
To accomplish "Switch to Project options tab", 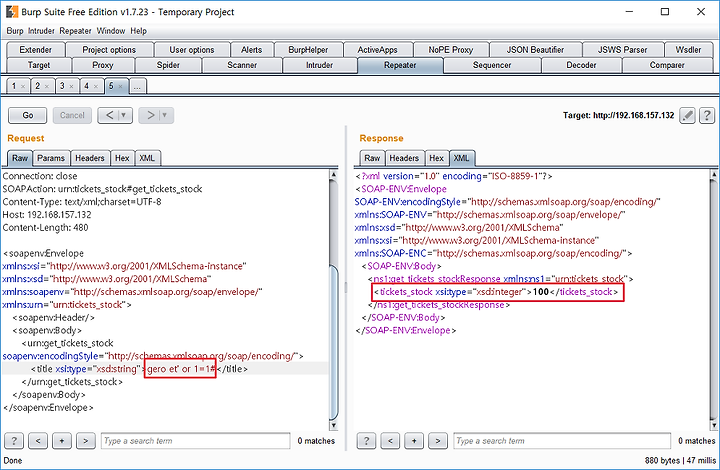I will pyautogui.click(x=109, y=50).
